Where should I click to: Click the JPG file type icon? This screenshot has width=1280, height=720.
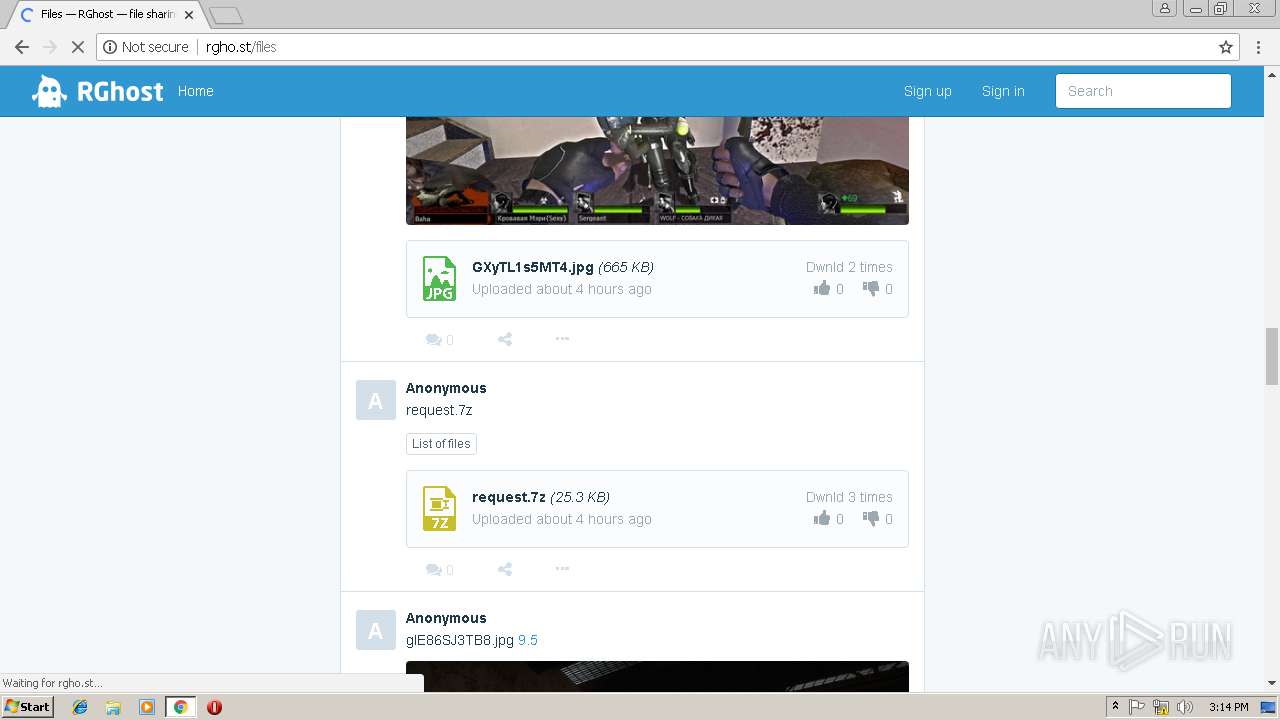[439, 279]
